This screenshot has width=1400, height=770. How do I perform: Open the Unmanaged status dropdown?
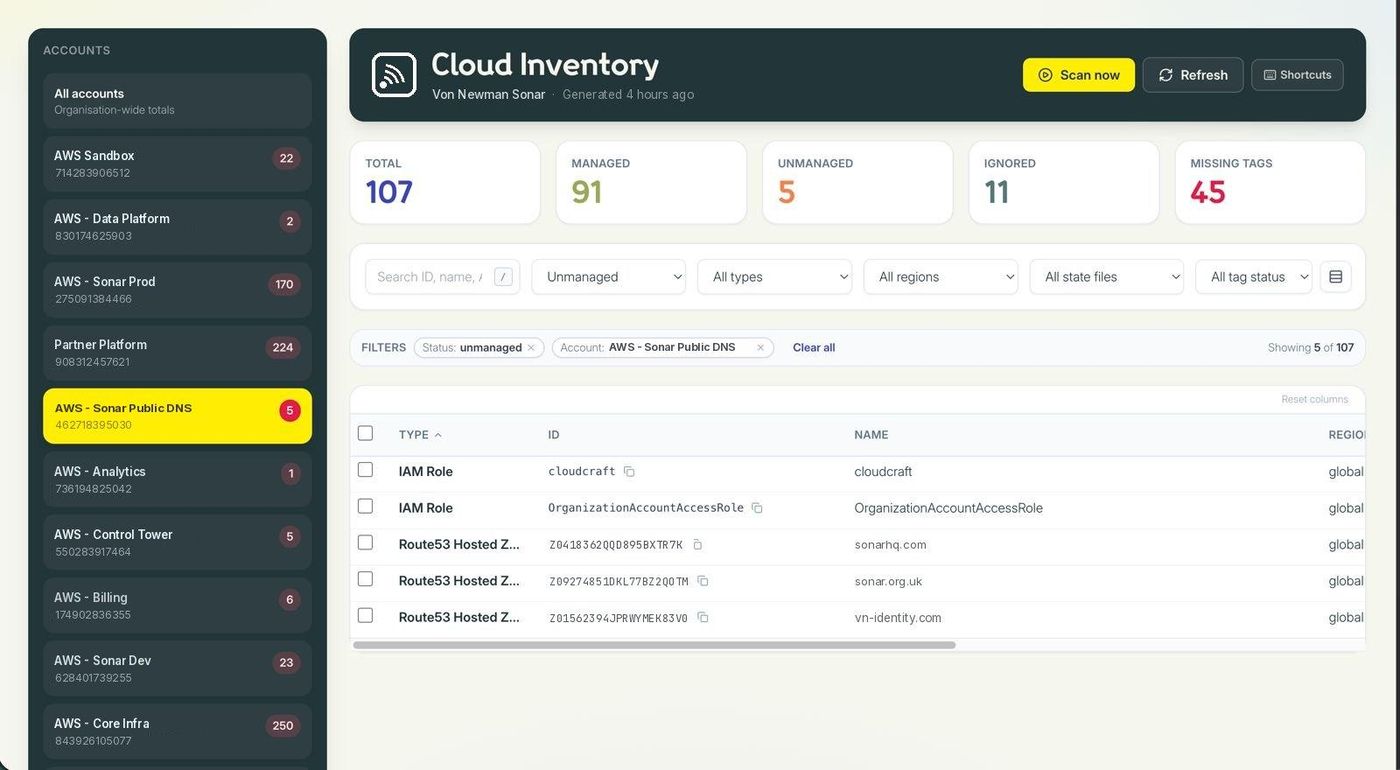pyautogui.click(x=608, y=277)
